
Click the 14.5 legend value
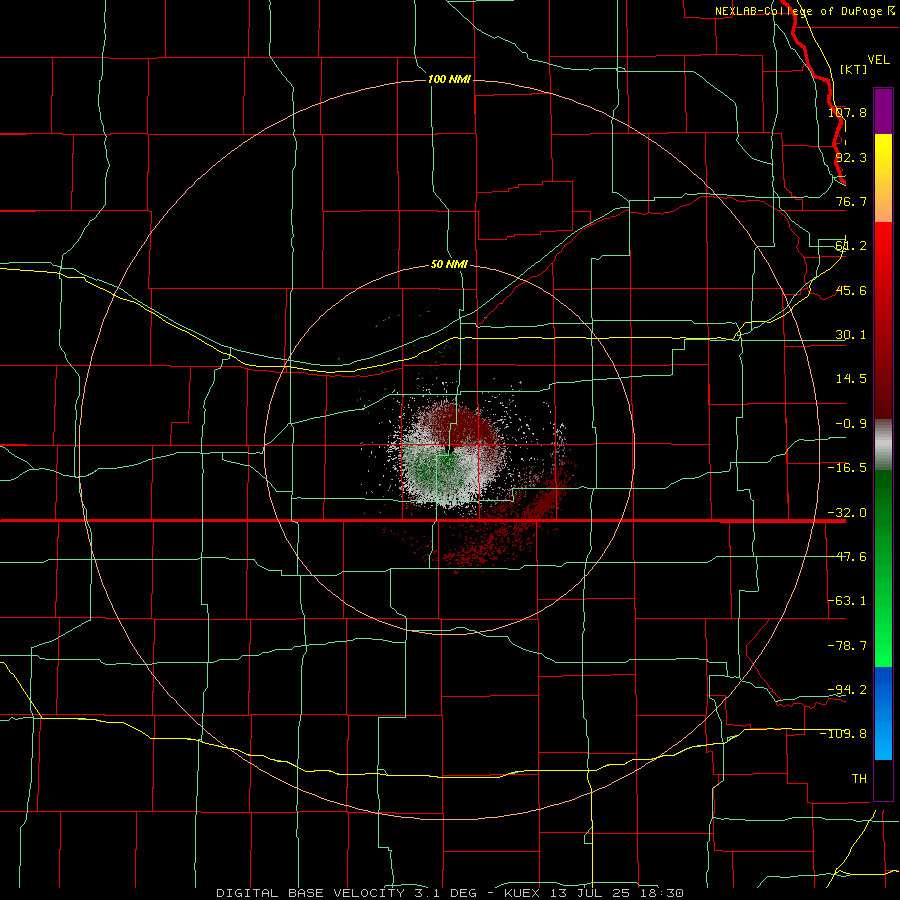(851, 379)
